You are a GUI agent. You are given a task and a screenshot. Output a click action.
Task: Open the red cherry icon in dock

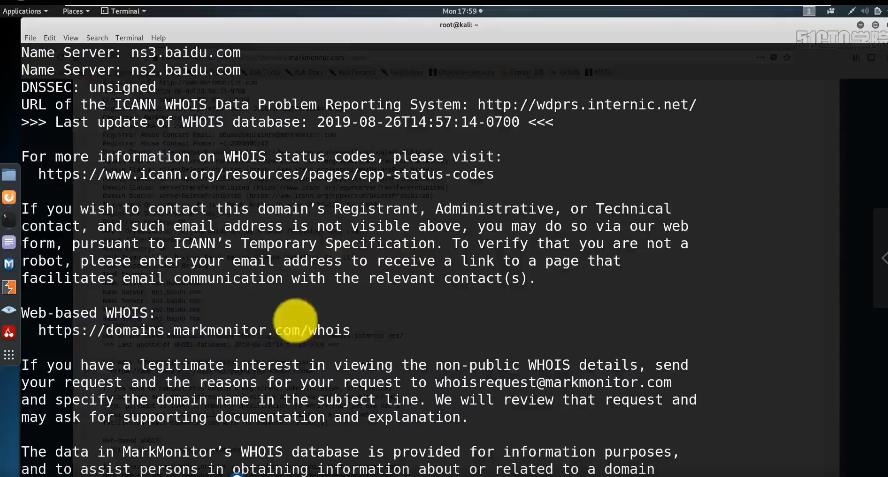coord(9,332)
